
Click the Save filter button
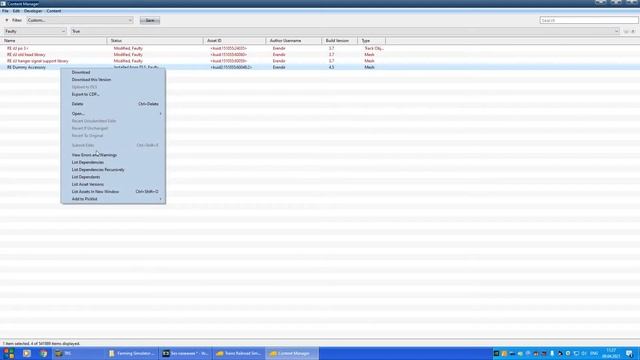(x=150, y=20)
